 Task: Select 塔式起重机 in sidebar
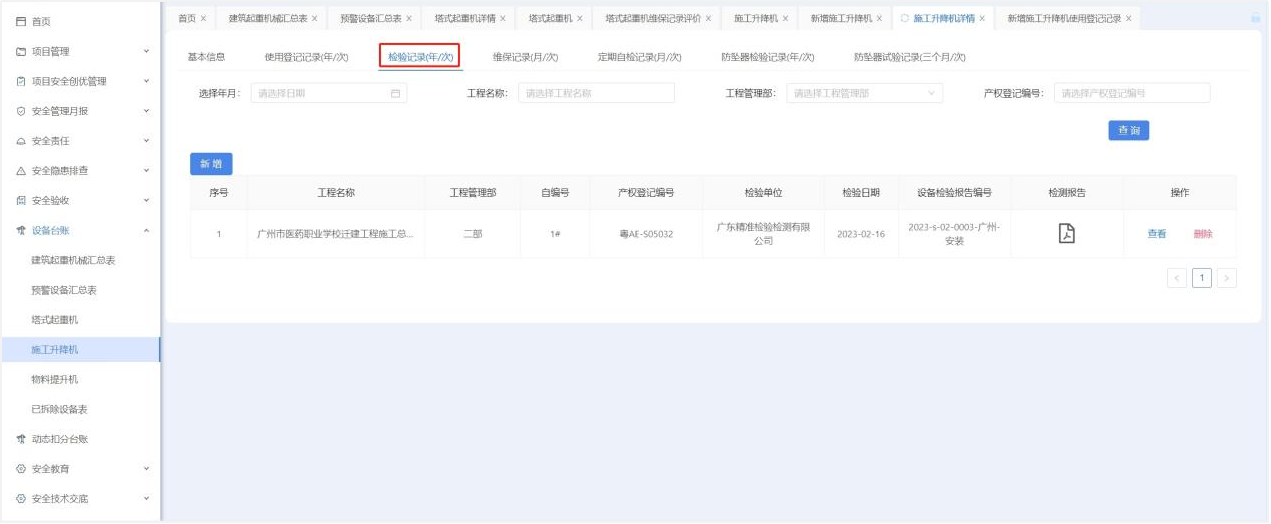point(54,320)
